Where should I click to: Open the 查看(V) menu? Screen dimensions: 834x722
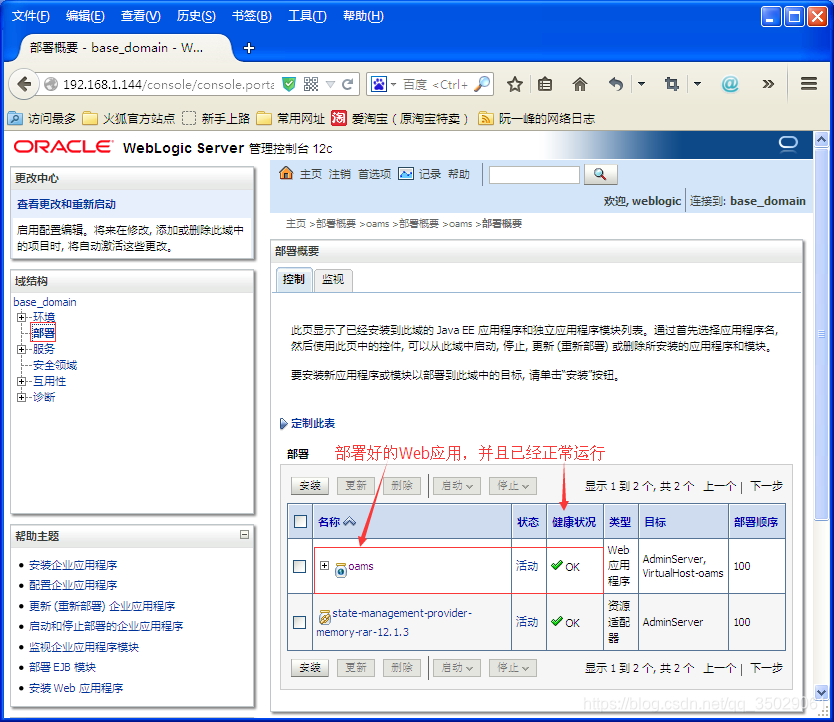click(140, 16)
